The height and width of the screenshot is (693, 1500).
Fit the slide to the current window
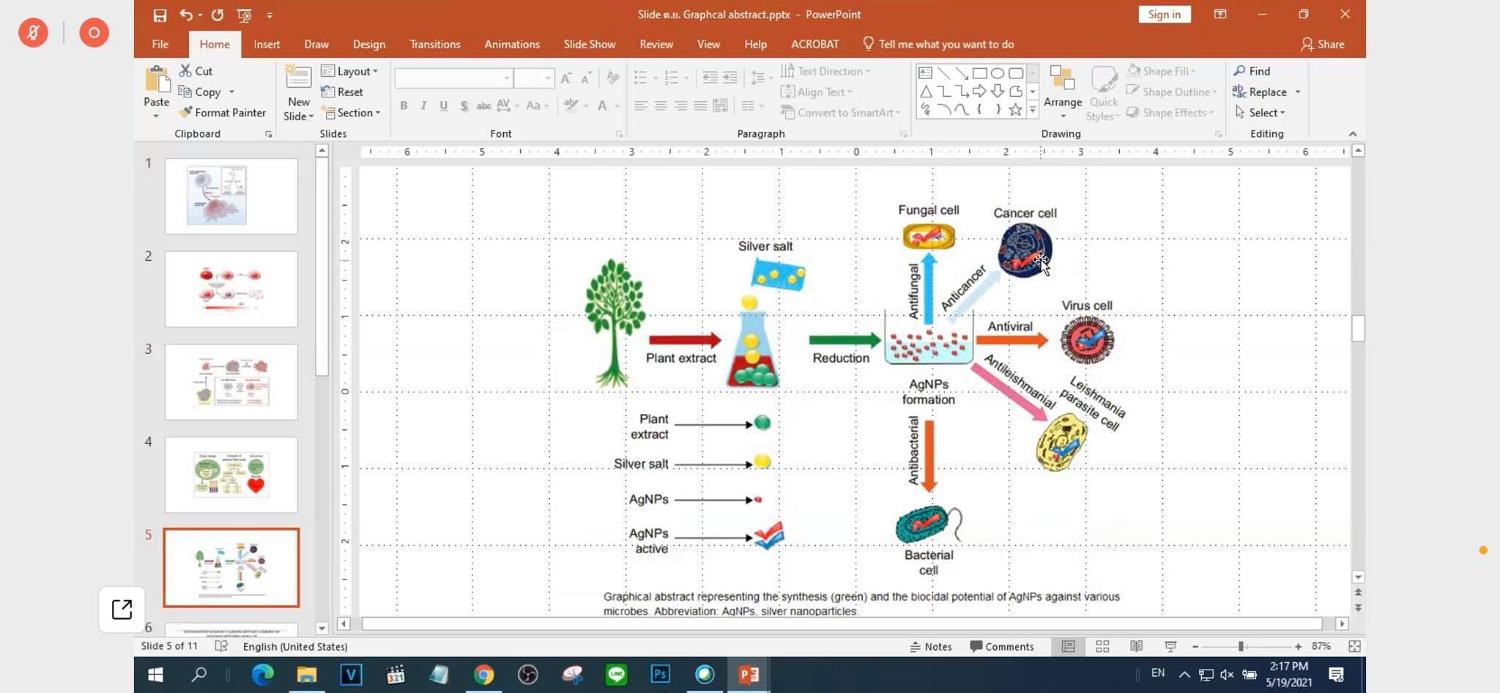tap(1354, 647)
